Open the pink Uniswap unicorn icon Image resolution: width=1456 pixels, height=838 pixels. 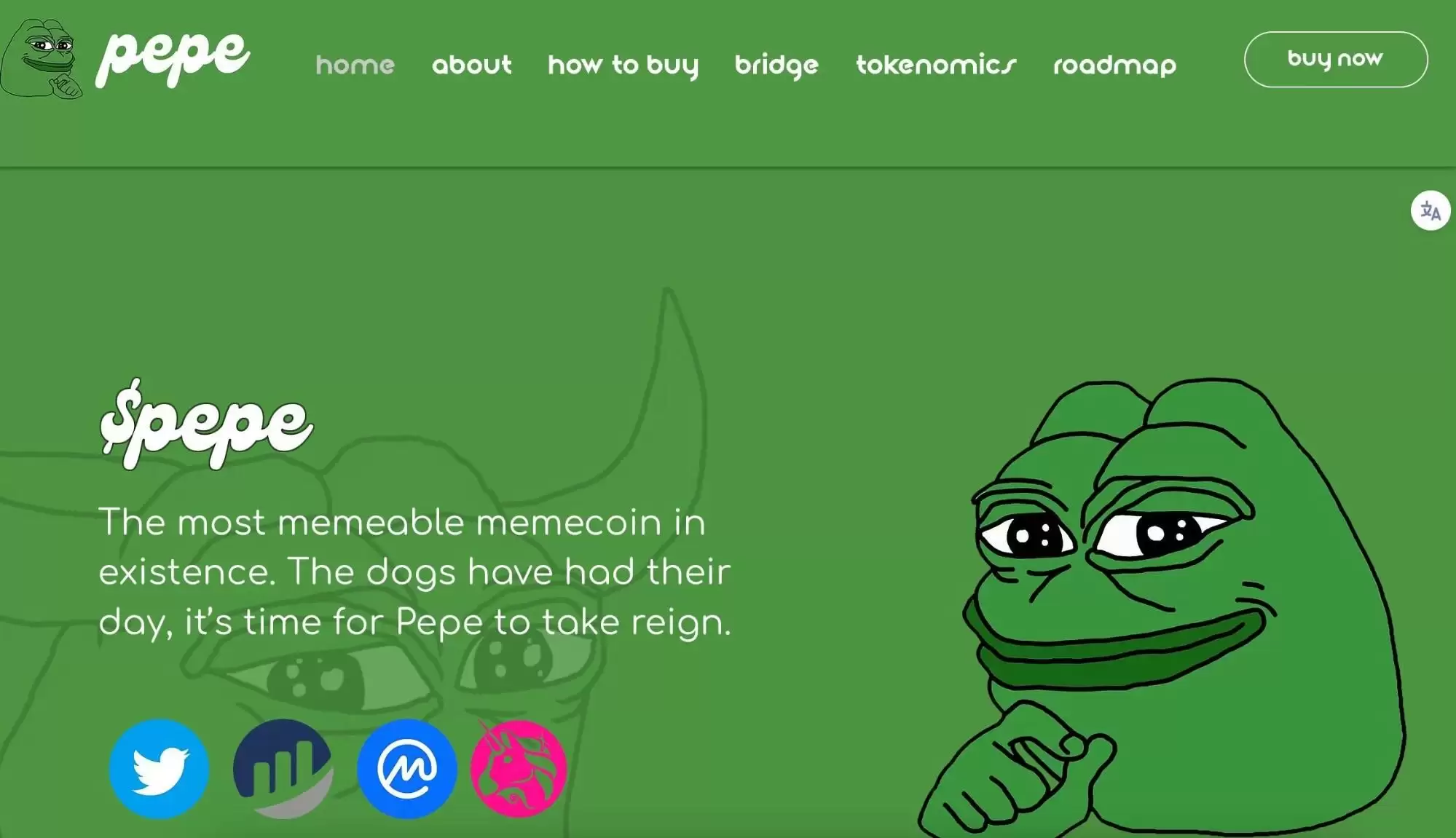[518, 768]
